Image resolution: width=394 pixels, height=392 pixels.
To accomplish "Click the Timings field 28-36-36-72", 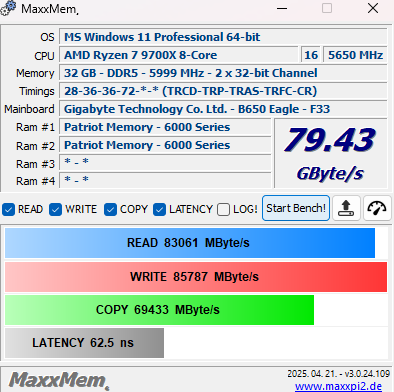I will [x=223, y=91].
